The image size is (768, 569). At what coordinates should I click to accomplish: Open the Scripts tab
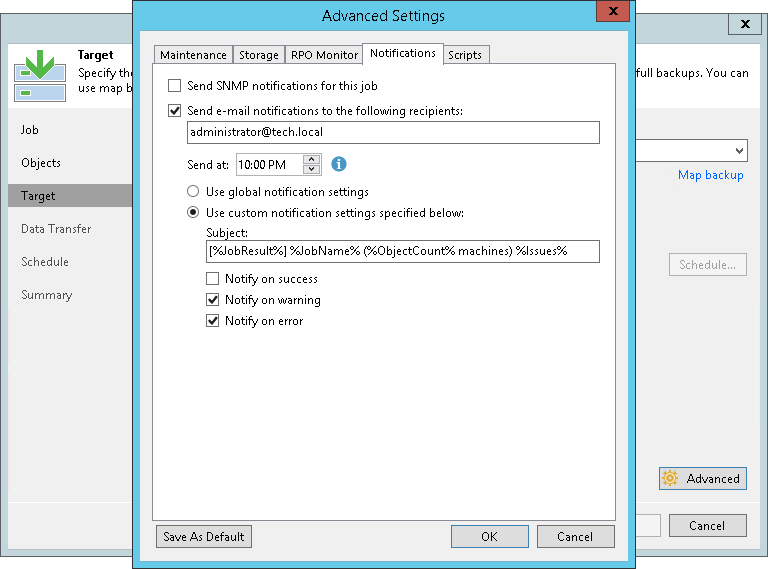click(x=466, y=55)
